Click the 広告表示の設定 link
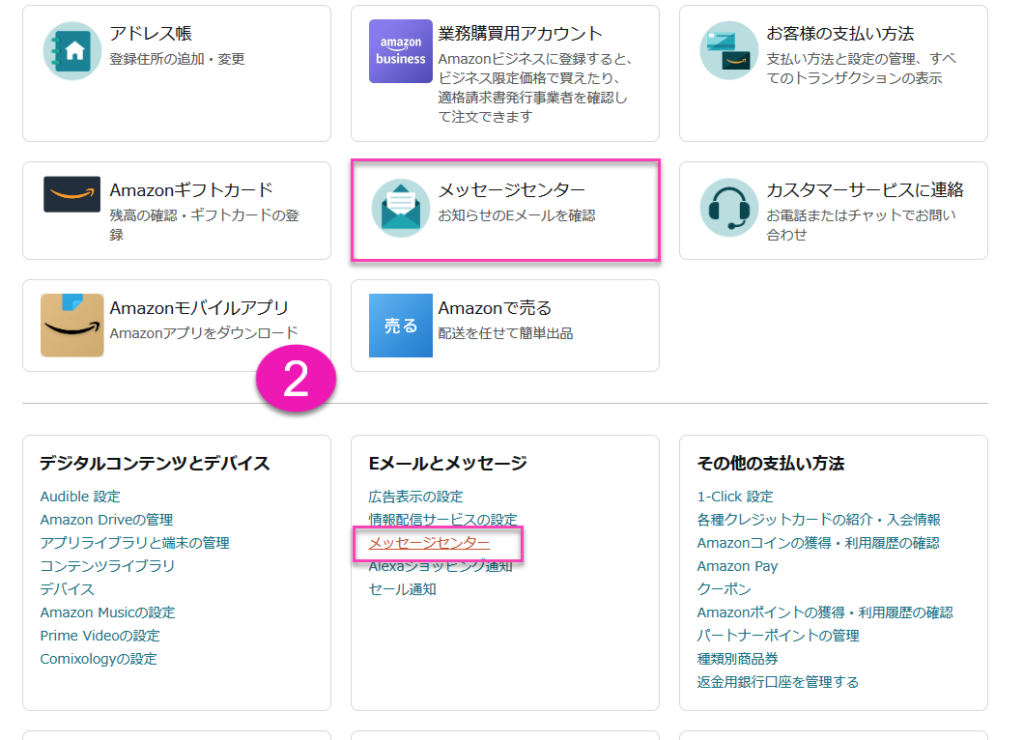 416,497
